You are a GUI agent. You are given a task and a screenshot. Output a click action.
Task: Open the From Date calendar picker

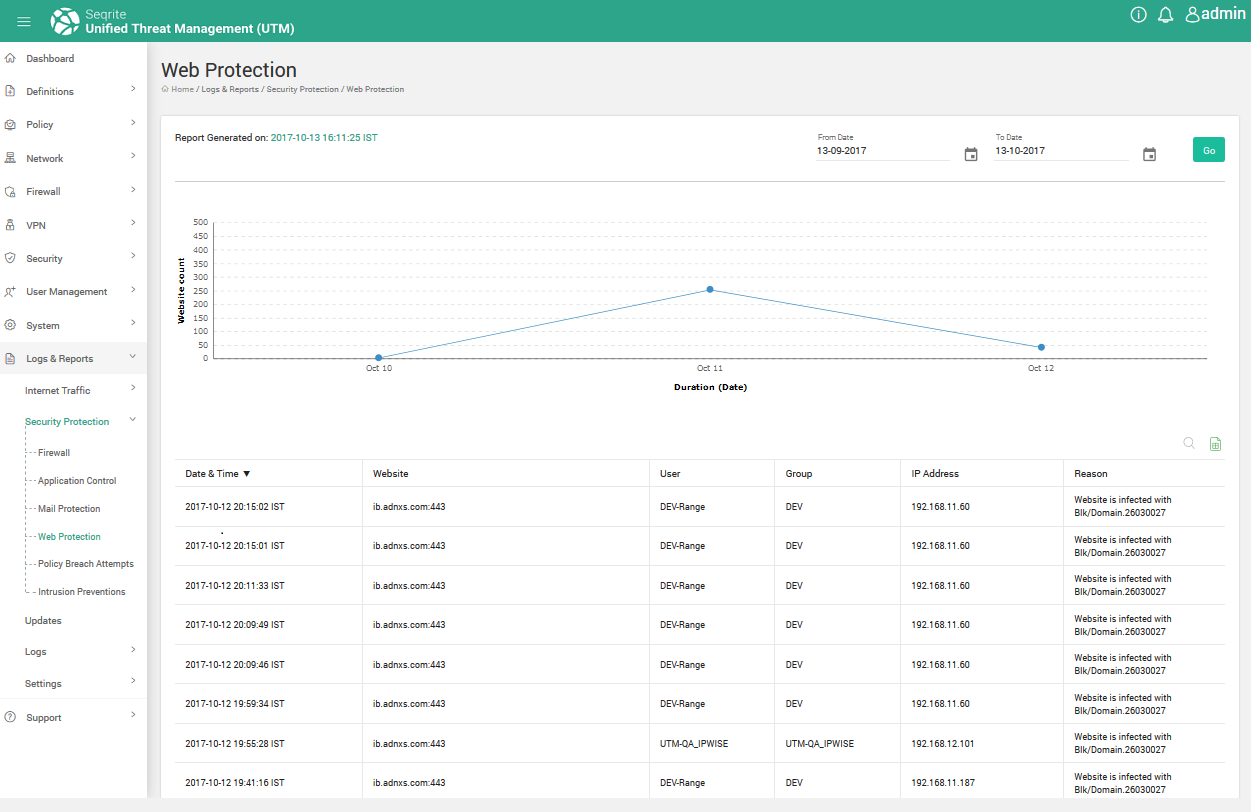[970, 154]
